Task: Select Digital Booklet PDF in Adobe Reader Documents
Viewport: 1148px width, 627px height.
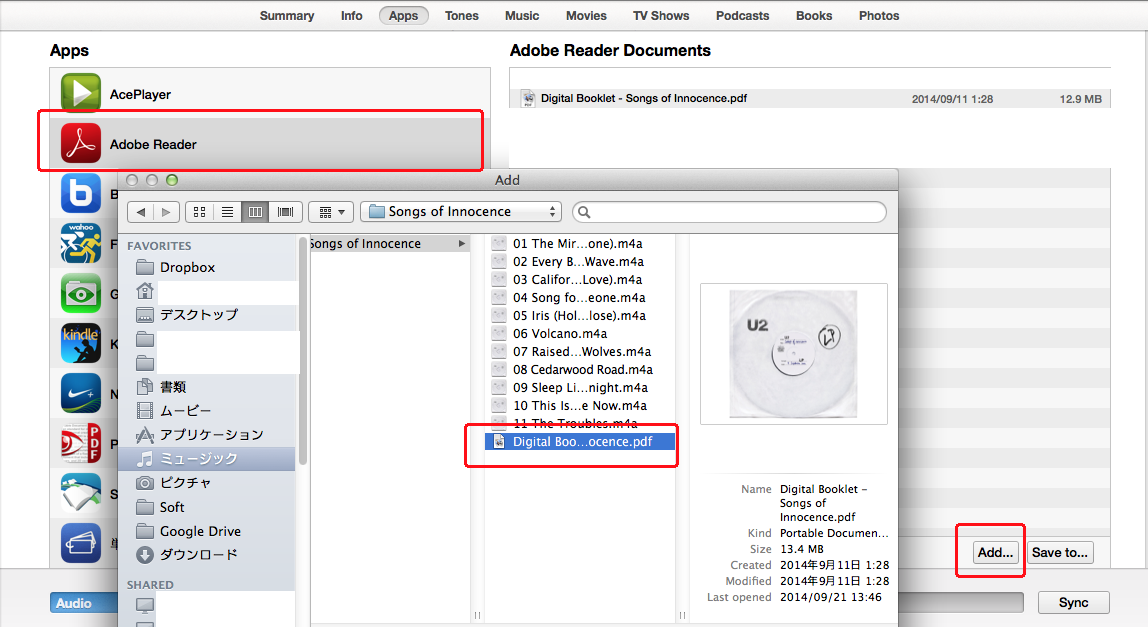Action: pyautogui.click(x=810, y=98)
